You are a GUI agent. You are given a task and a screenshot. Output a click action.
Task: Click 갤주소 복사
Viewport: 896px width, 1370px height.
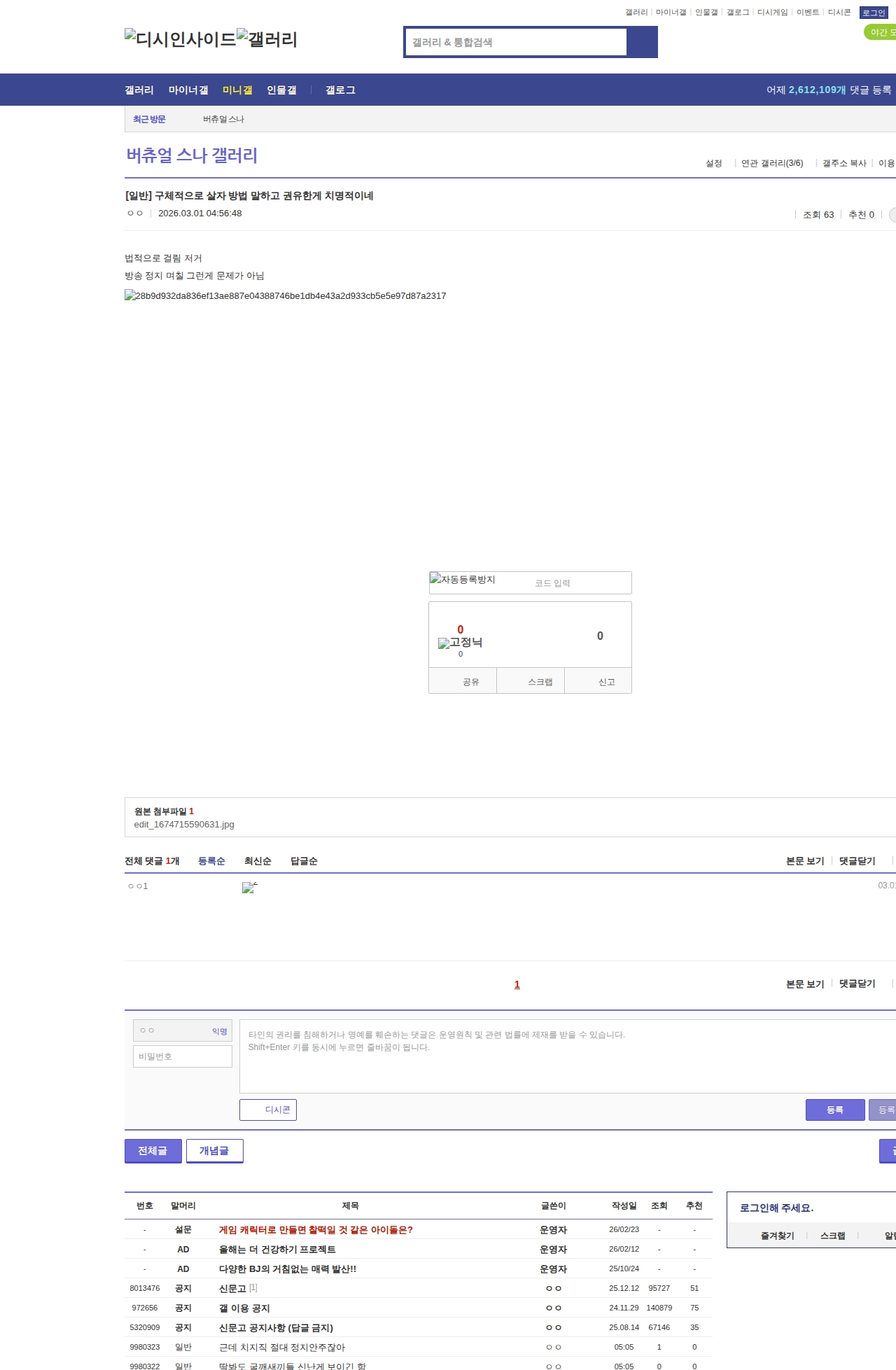[x=844, y=163]
